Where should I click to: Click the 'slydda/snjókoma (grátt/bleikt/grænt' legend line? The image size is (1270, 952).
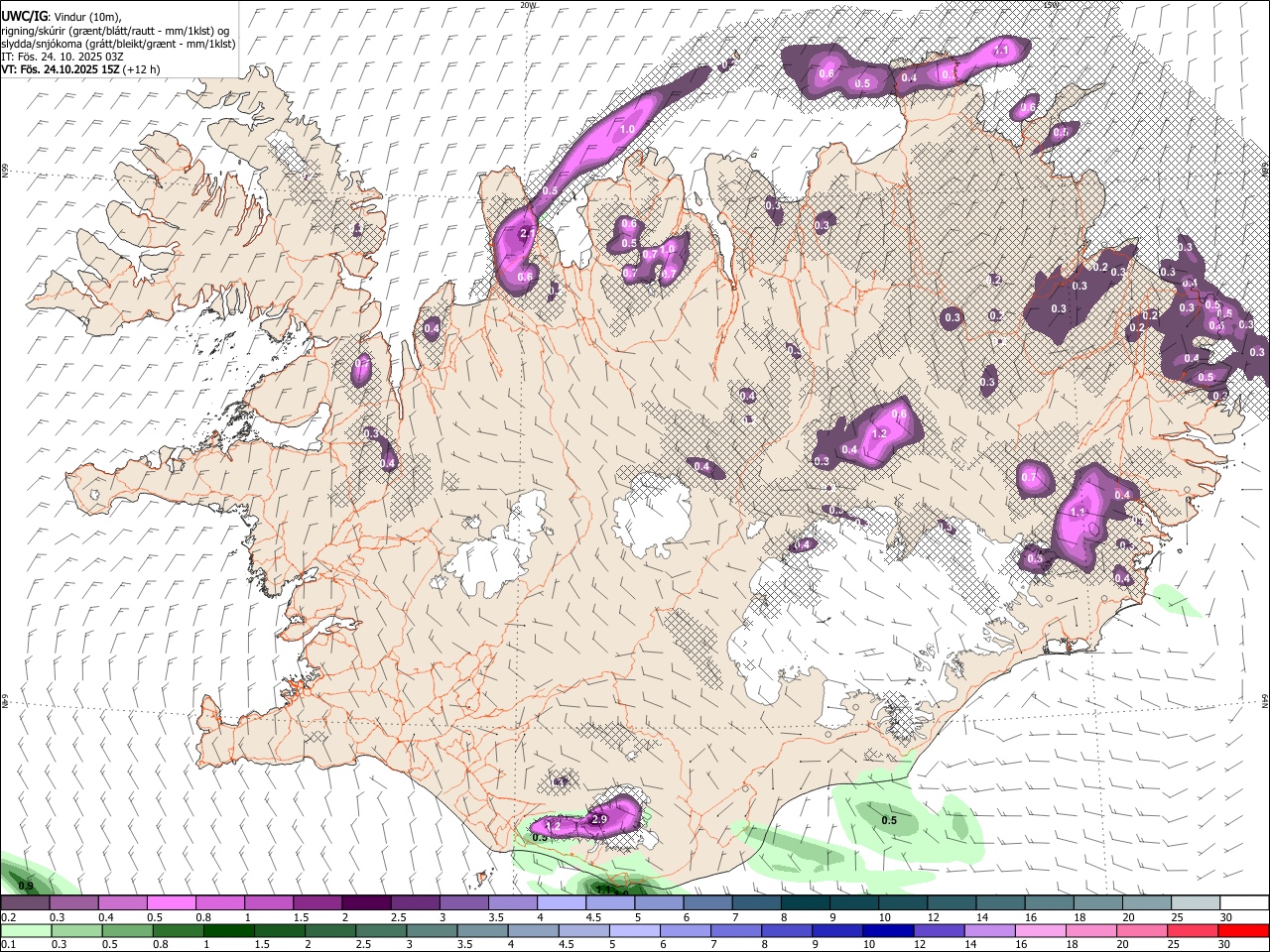pos(118,44)
